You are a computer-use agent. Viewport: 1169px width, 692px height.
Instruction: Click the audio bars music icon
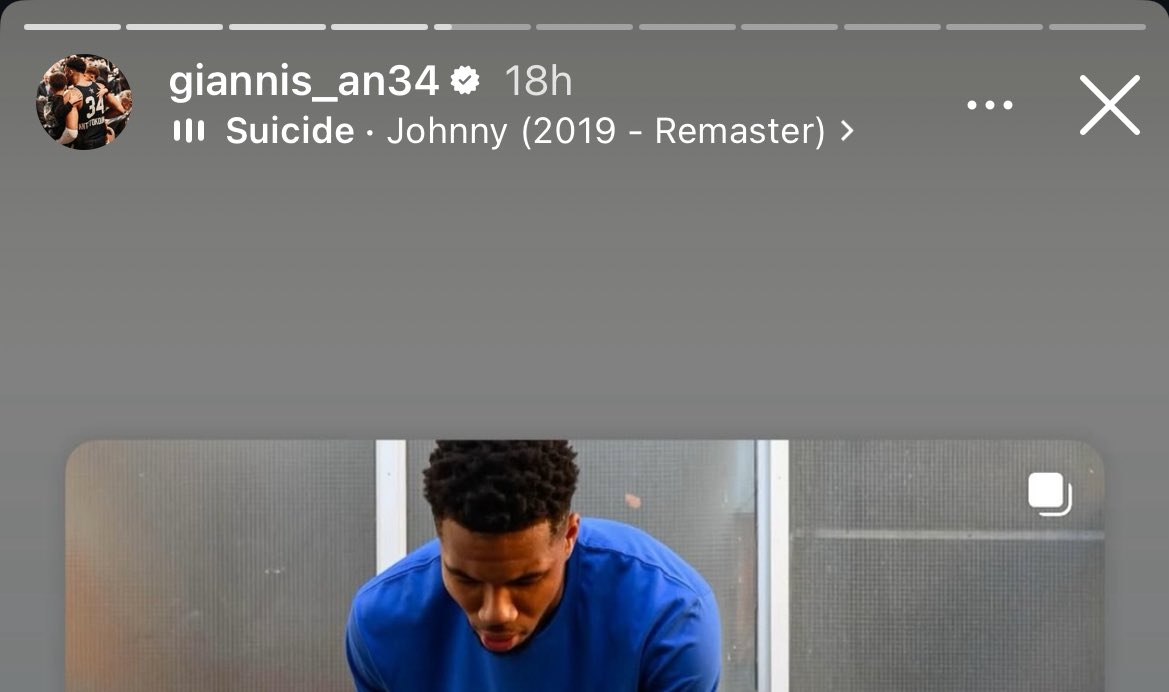click(189, 131)
